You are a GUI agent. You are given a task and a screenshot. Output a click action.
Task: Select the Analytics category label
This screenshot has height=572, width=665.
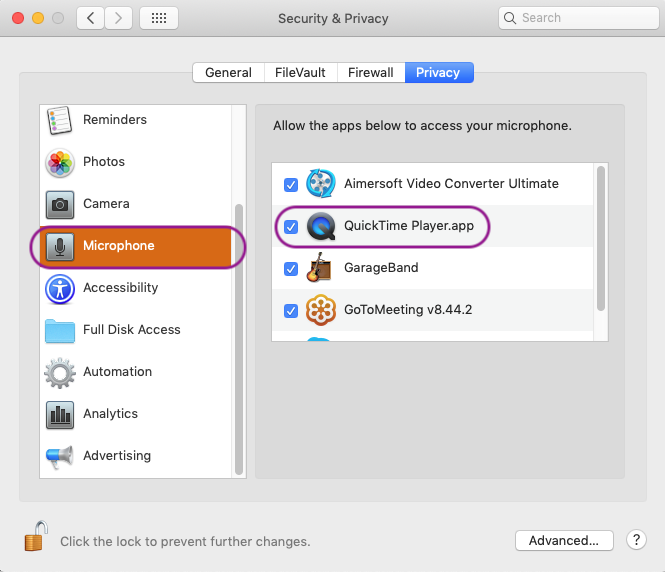pos(110,413)
